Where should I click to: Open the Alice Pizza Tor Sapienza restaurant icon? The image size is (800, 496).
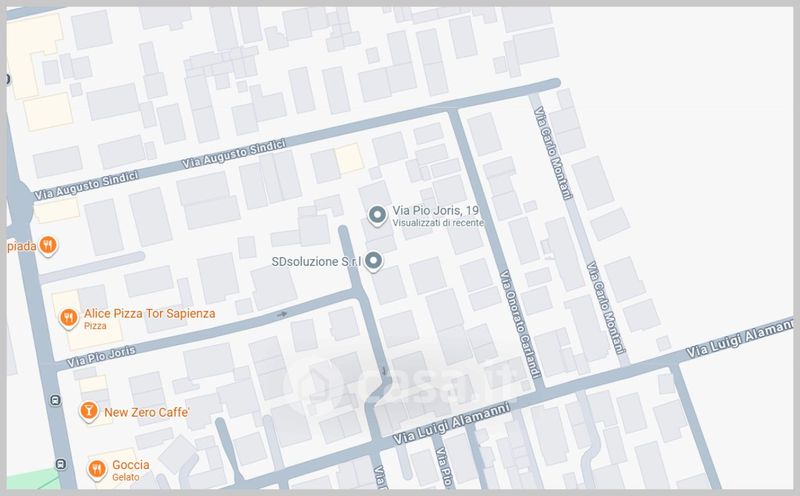[67, 318]
